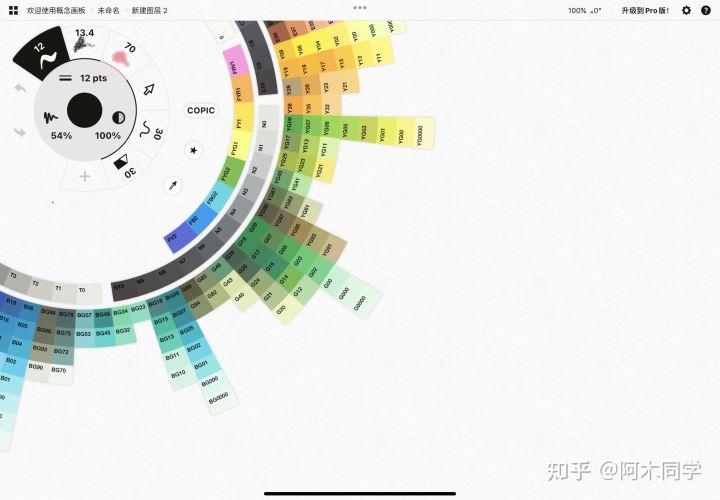Select the squiggle line tool labeled 30
The height and width of the screenshot is (500, 720).
tap(151, 131)
